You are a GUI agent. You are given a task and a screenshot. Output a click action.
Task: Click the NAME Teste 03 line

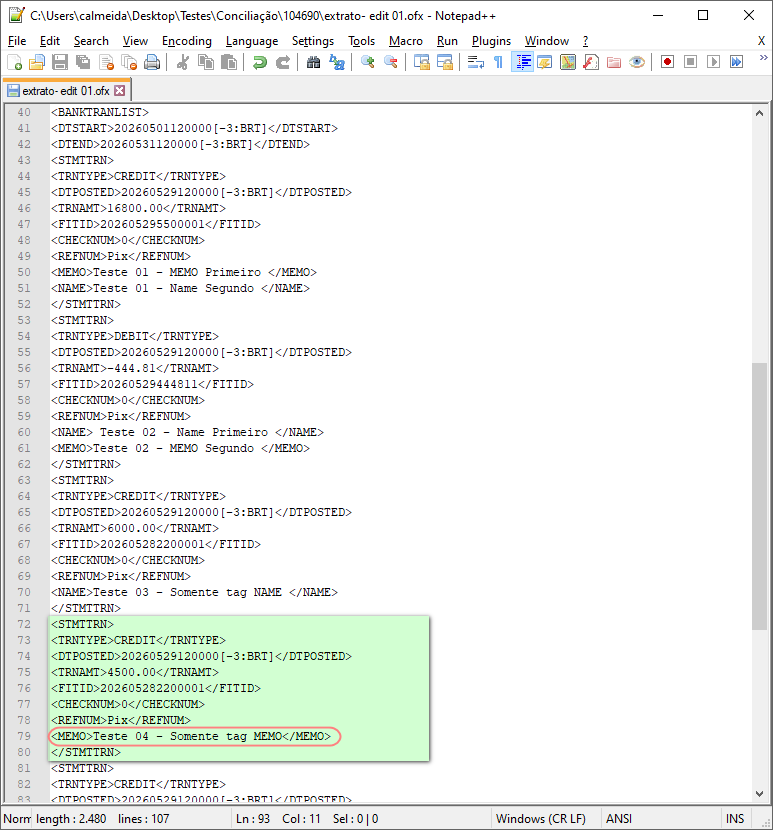coord(194,592)
